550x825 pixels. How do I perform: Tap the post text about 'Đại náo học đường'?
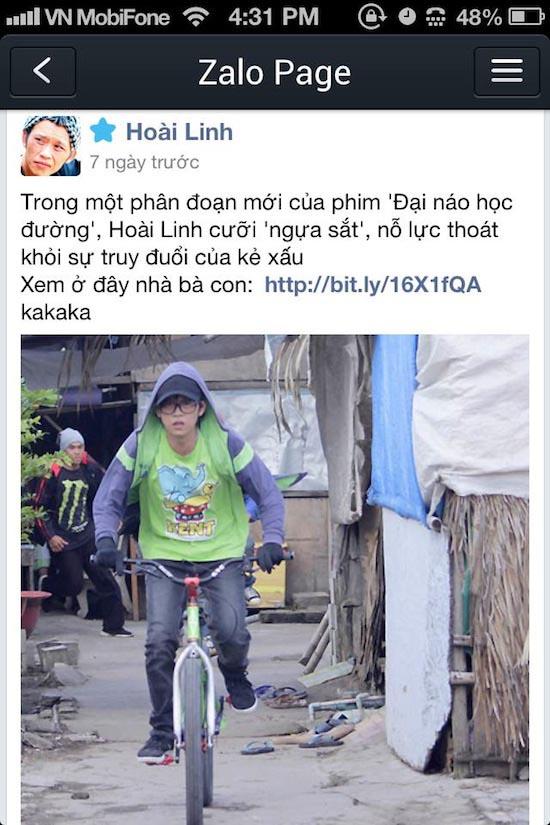(266, 230)
